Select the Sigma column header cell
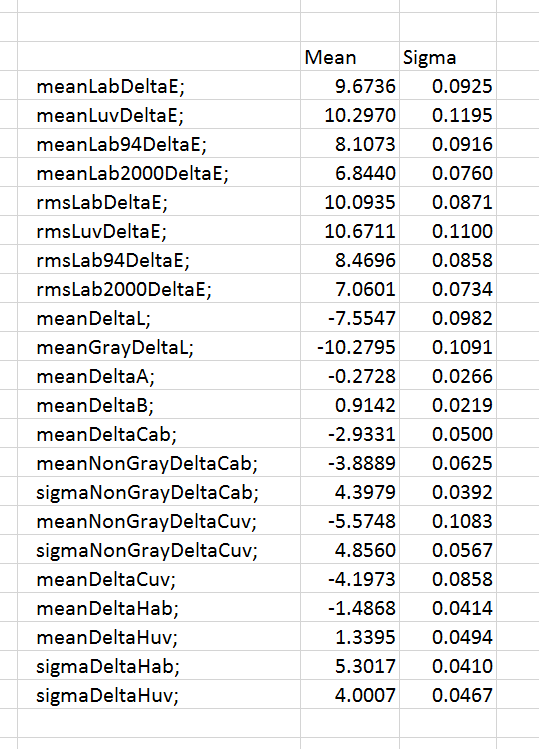 click(448, 56)
